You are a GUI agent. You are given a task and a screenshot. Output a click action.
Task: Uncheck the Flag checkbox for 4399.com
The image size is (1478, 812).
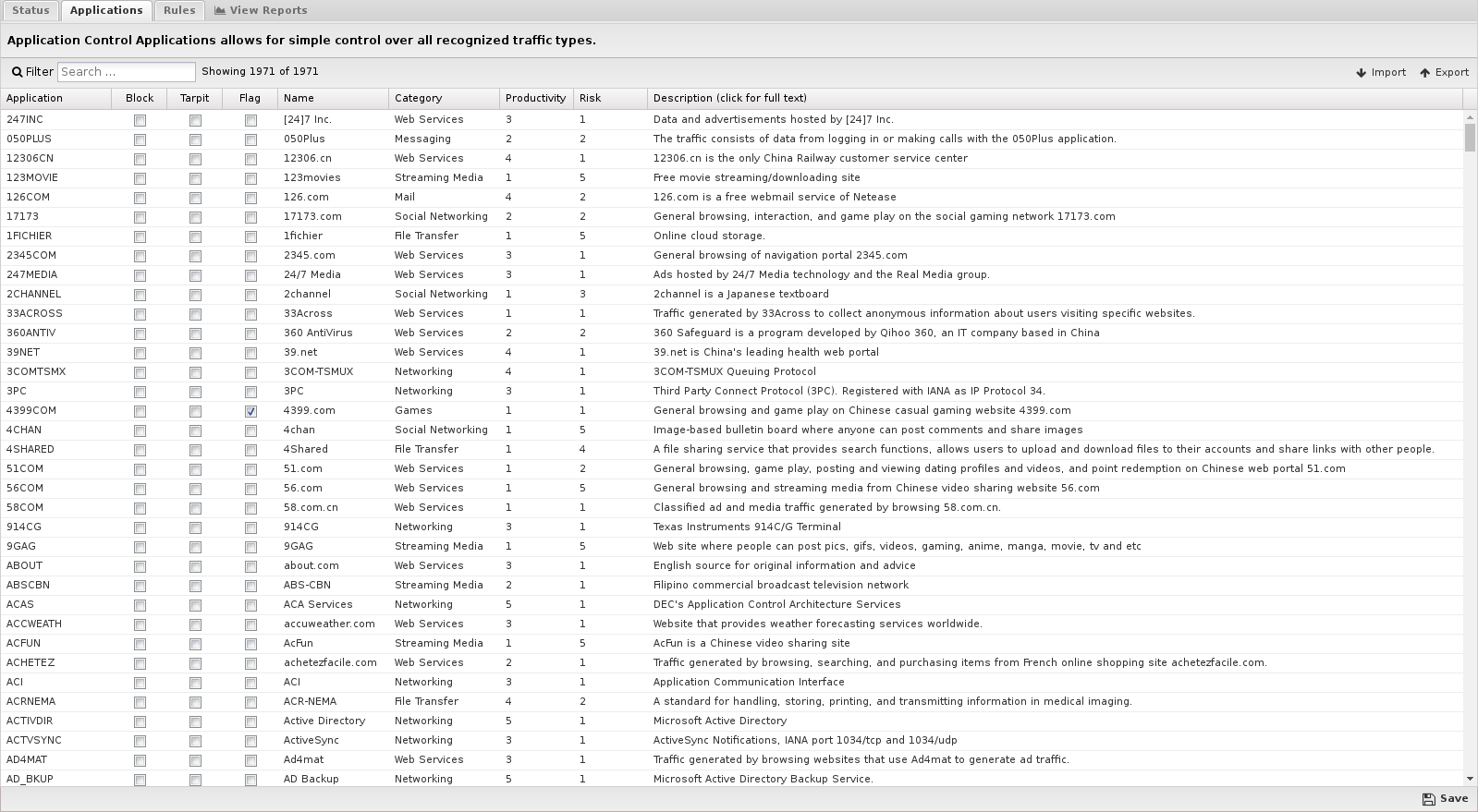(x=250, y=411)
